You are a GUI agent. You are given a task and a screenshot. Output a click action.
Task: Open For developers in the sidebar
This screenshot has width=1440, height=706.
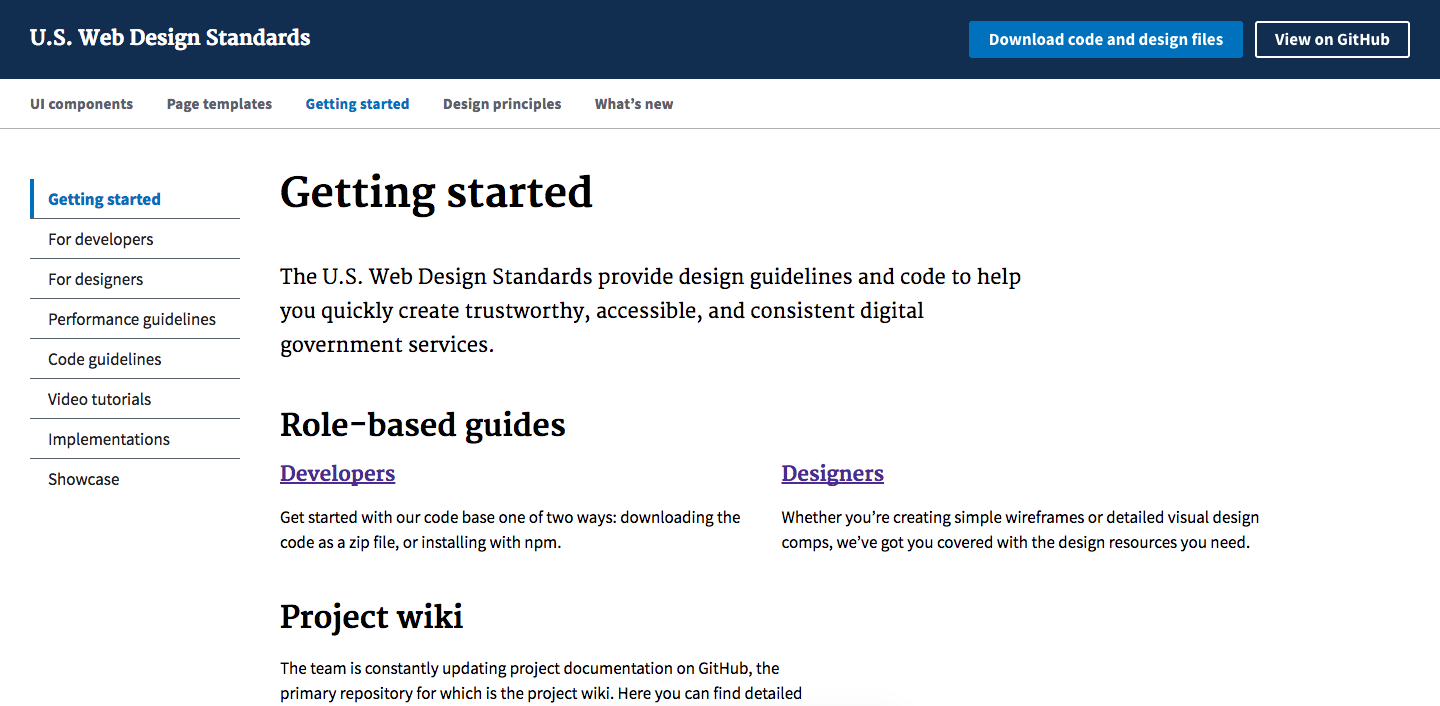(135, 239)
